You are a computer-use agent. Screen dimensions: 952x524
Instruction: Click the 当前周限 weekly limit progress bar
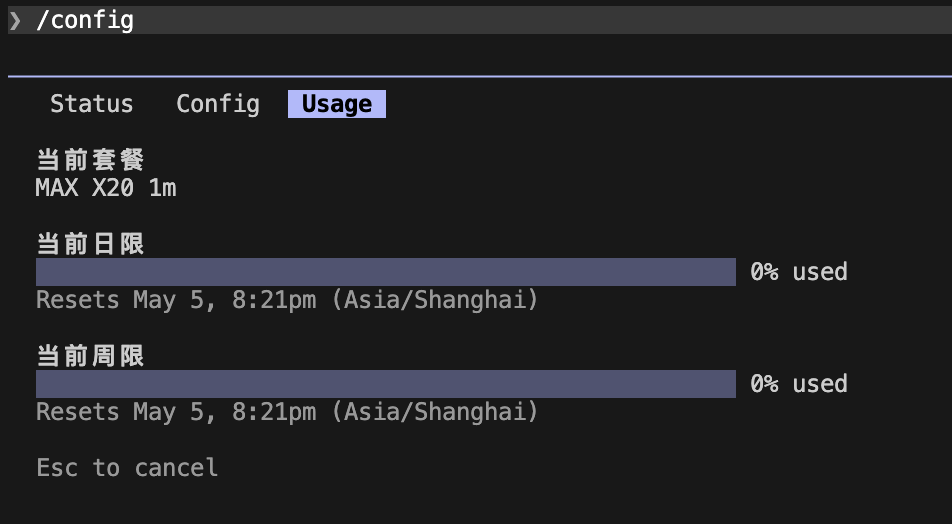(x=386, y=384)
